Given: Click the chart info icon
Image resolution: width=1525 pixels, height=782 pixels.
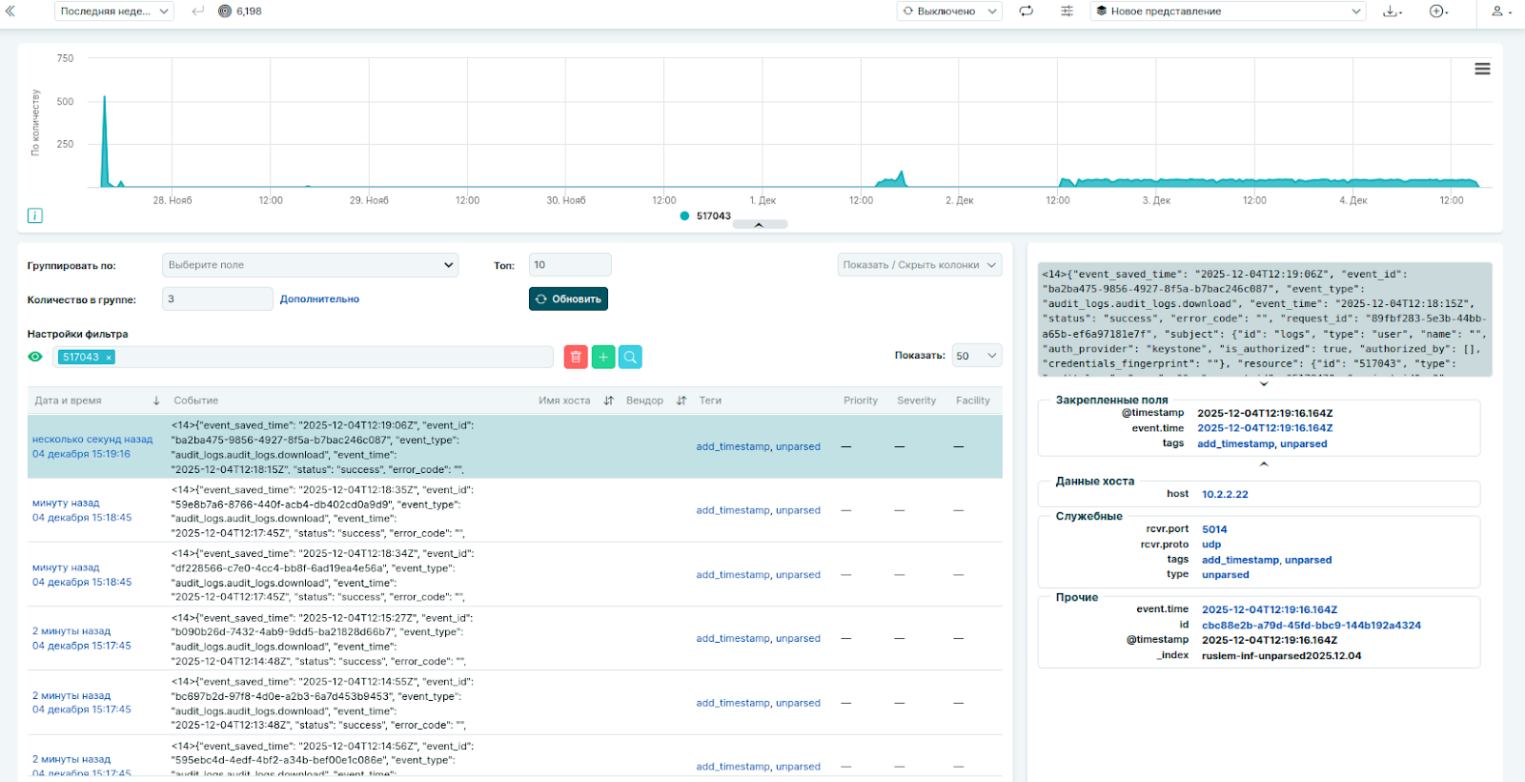Looking at the screenshot, I should 35,215.
